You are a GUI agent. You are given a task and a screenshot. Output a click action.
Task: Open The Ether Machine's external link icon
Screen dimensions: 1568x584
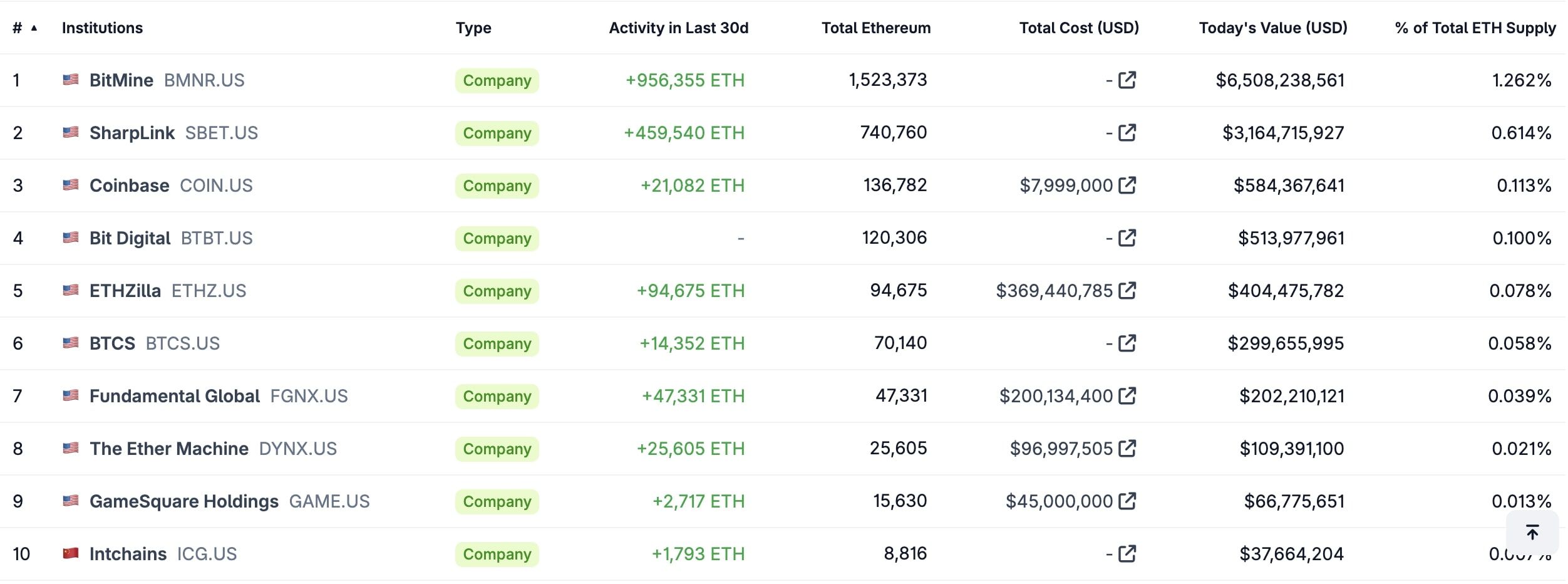(1127, 449)
